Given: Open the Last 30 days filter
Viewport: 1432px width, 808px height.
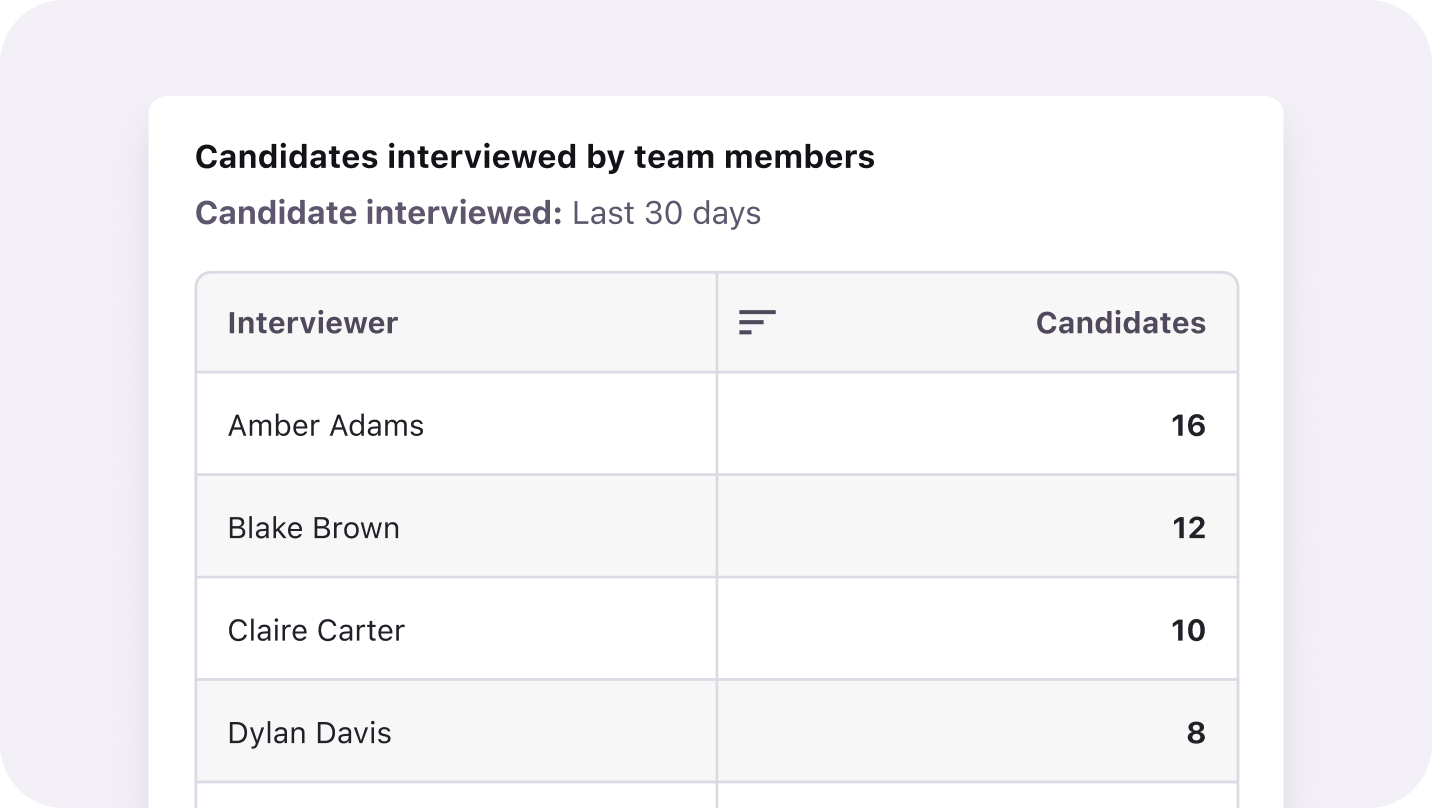Looking at the screenshot, I should coord(666,213).
